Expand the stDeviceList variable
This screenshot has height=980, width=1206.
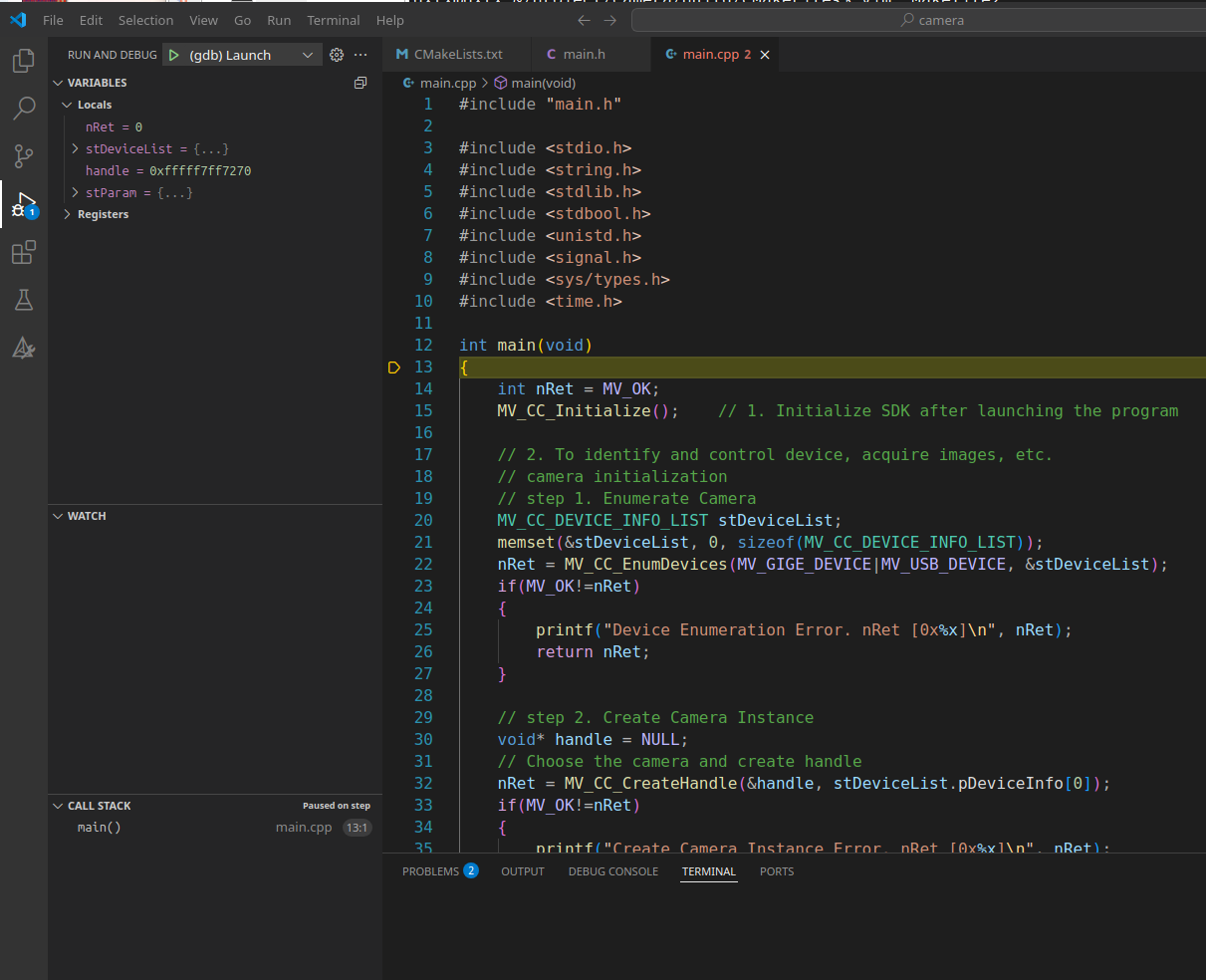click(x=74, y=148)
